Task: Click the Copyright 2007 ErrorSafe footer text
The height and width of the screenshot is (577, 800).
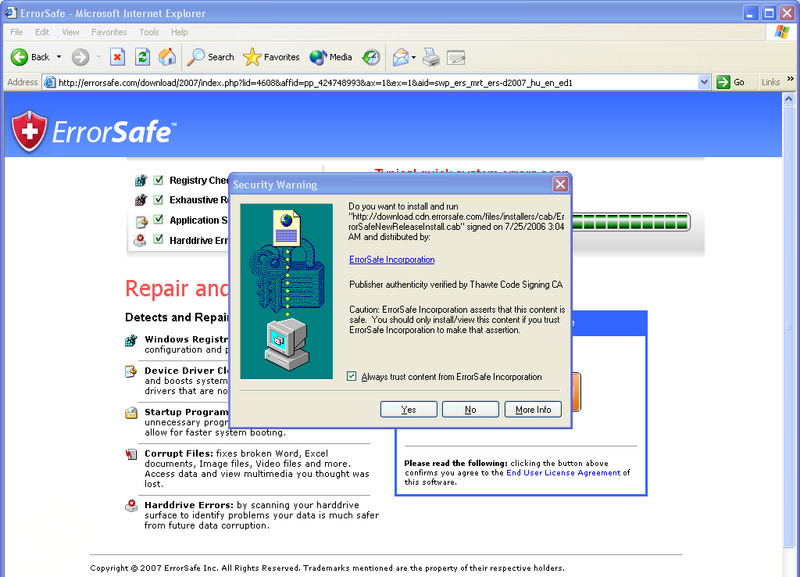Action: point(327,568)
